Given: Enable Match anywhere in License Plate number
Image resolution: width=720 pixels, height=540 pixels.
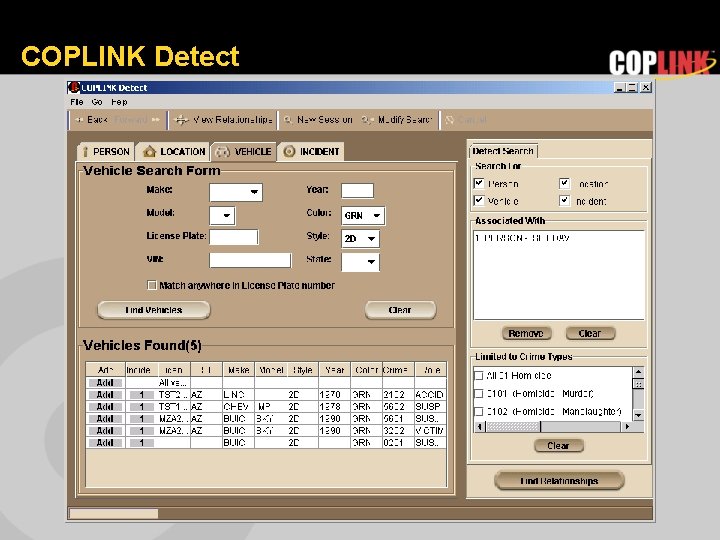Looking at the screenshot, I should pos(152,285).
